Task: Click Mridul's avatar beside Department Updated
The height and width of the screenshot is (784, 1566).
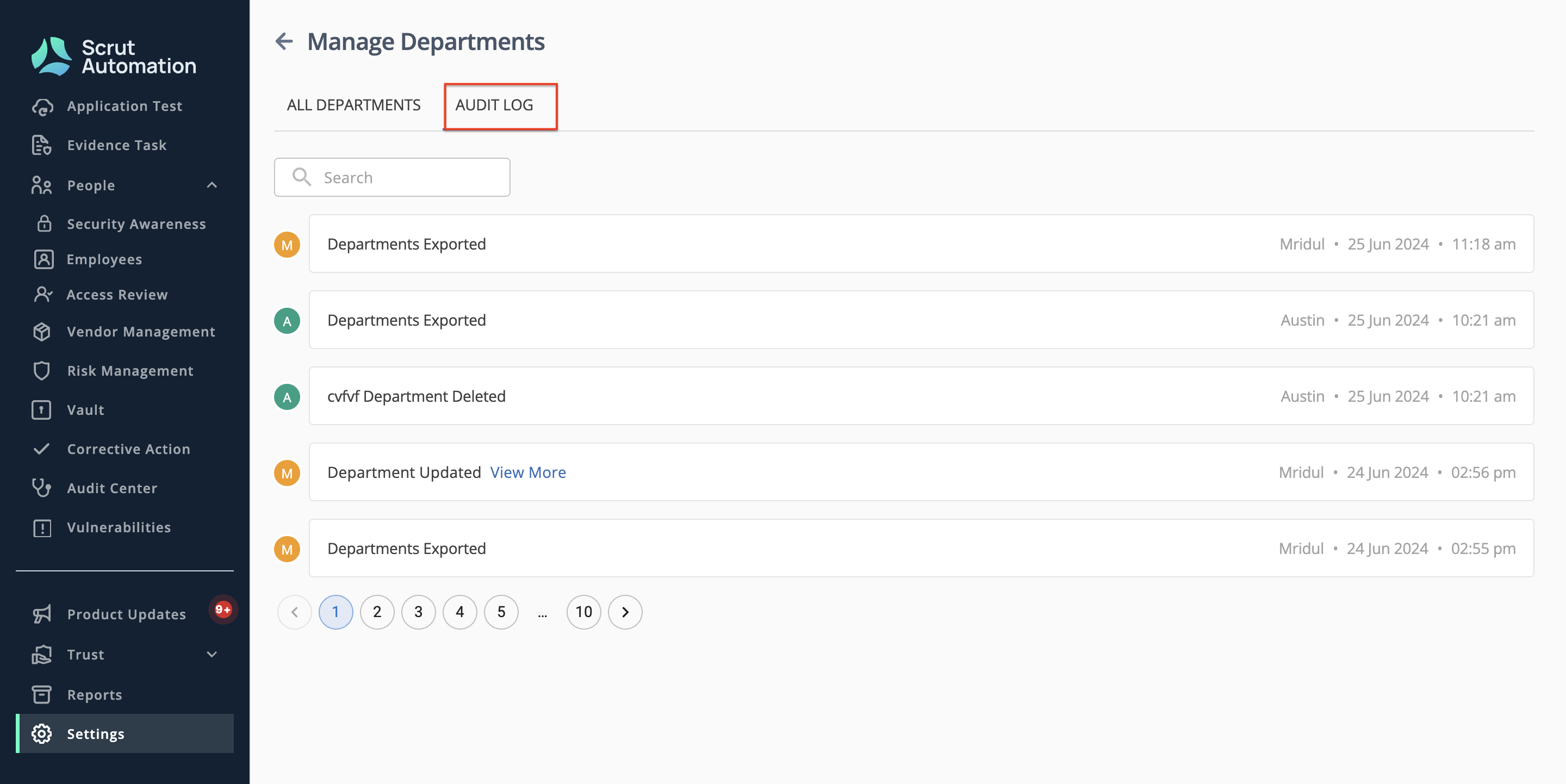Action: (287, 473)
